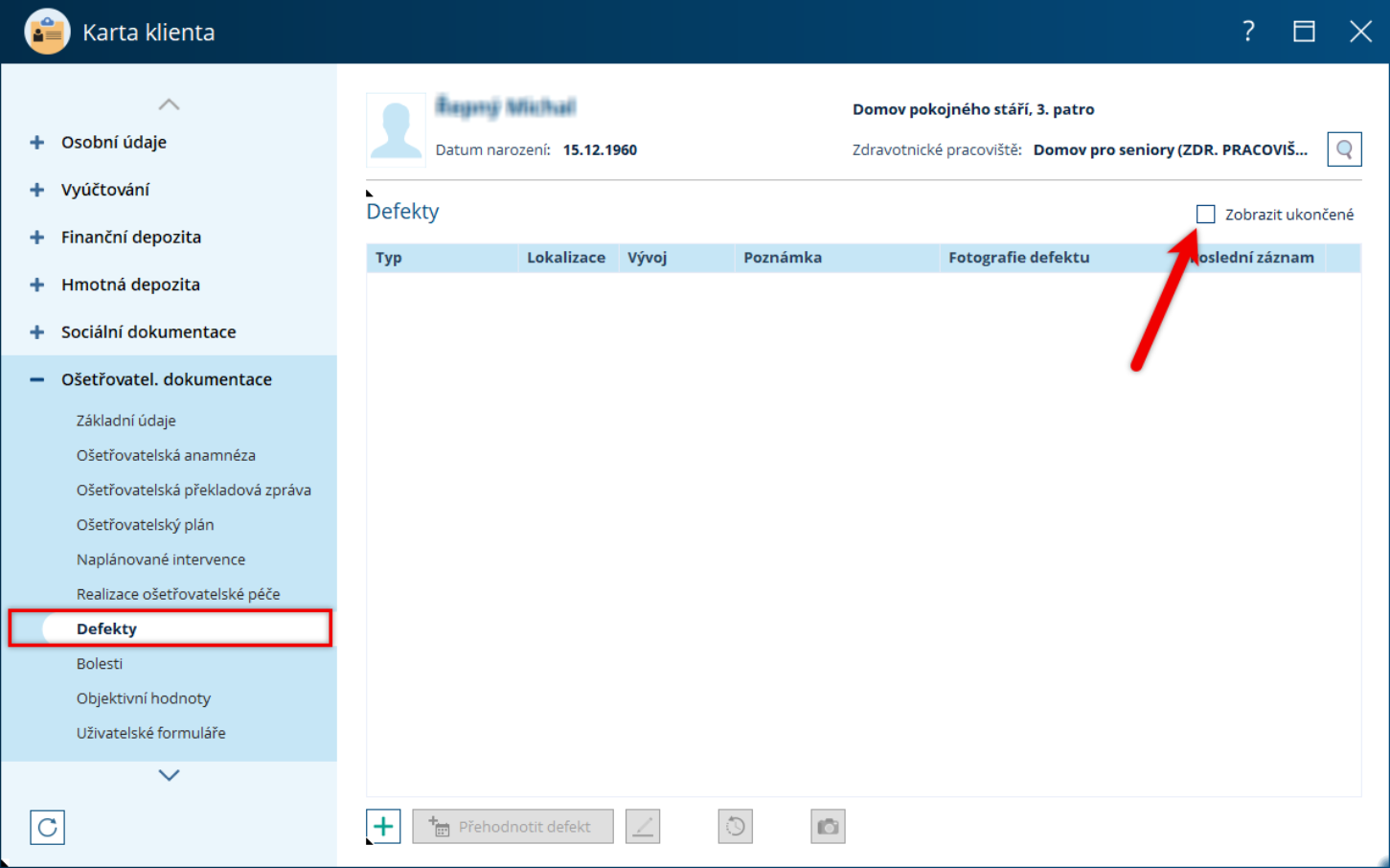
Task: Enable Zobrazit ukončené checkbox
Action: pos(1205,214)
